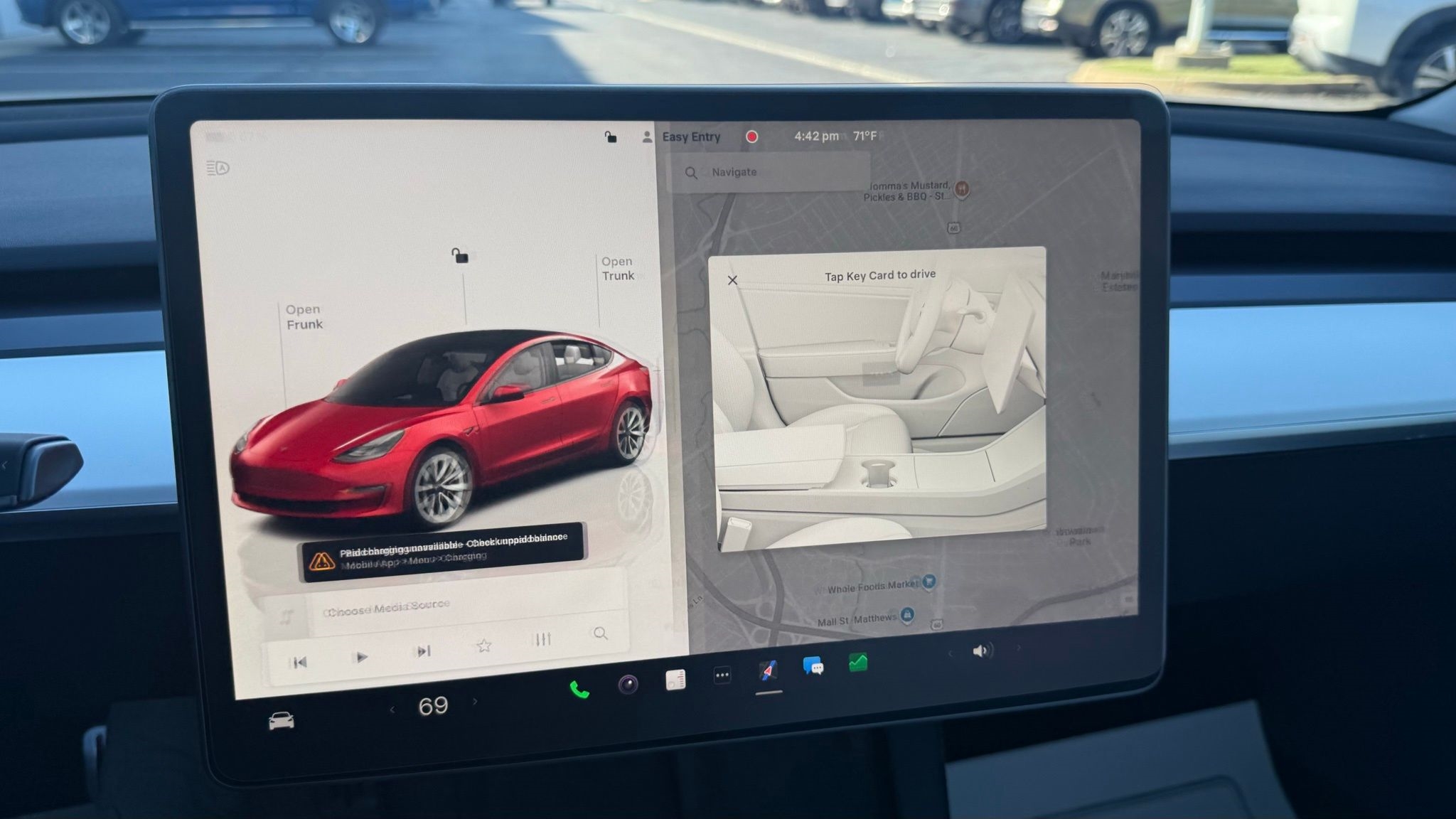Increase cabin temperature with right arrow

pos(475,702)
